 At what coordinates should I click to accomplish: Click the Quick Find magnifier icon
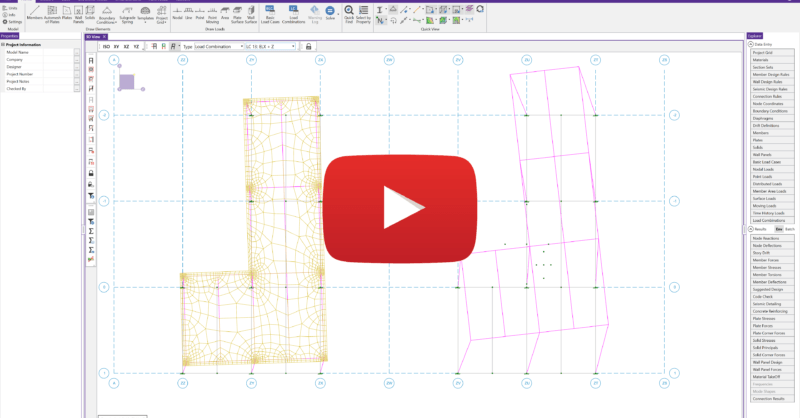pyautogui.click(x=349, y=13)
